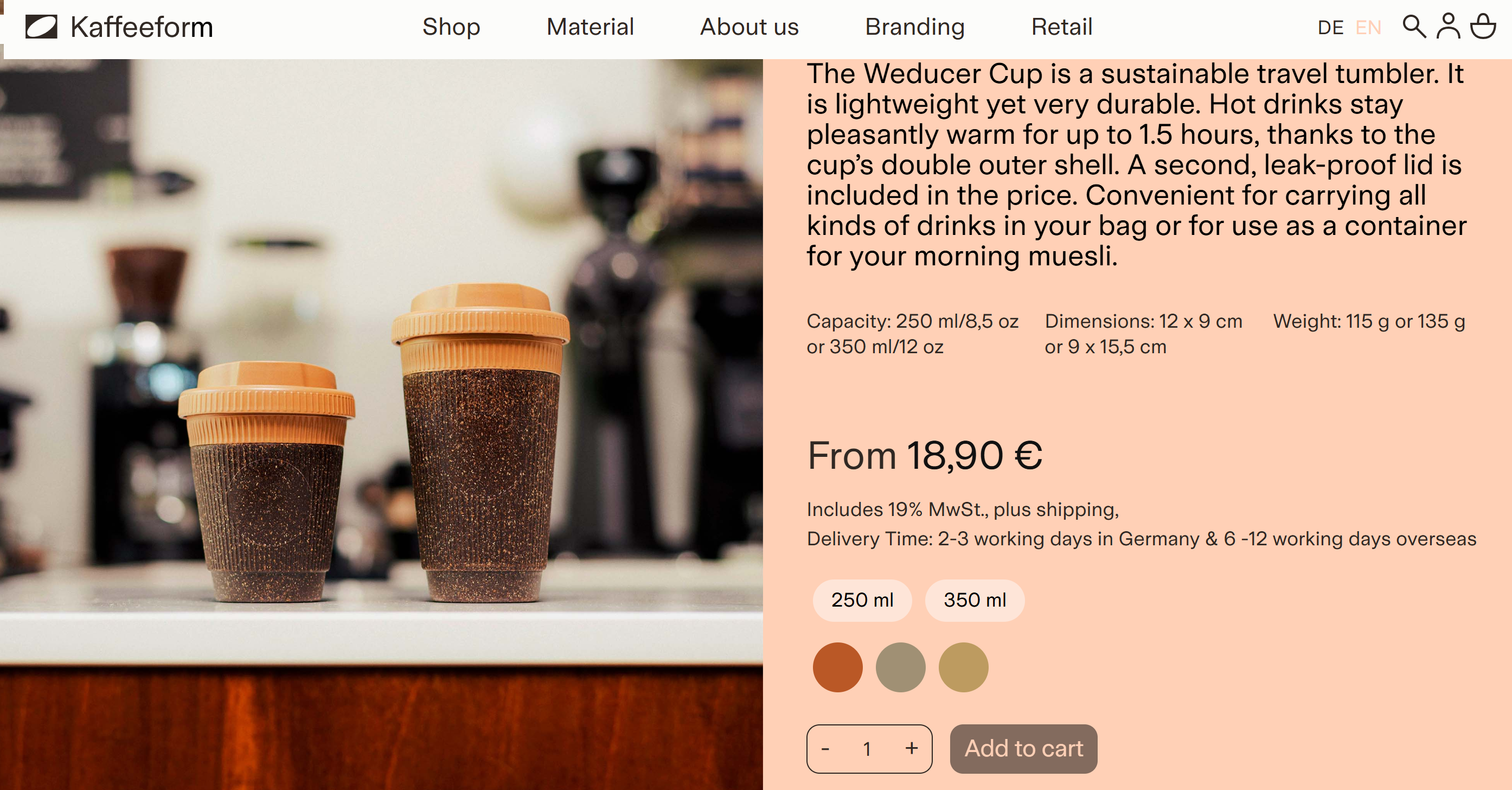The image size is (1512, 790).
Task: Decrease quantity with the minus button
Action: click(825, 748)
